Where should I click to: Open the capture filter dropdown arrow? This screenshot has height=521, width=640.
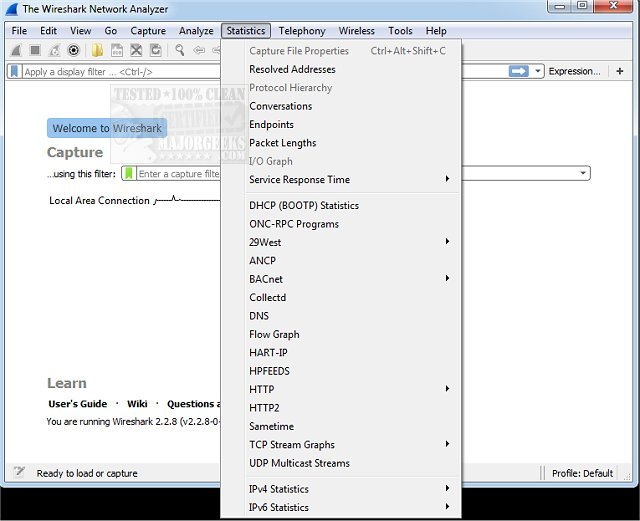point(583,174)
